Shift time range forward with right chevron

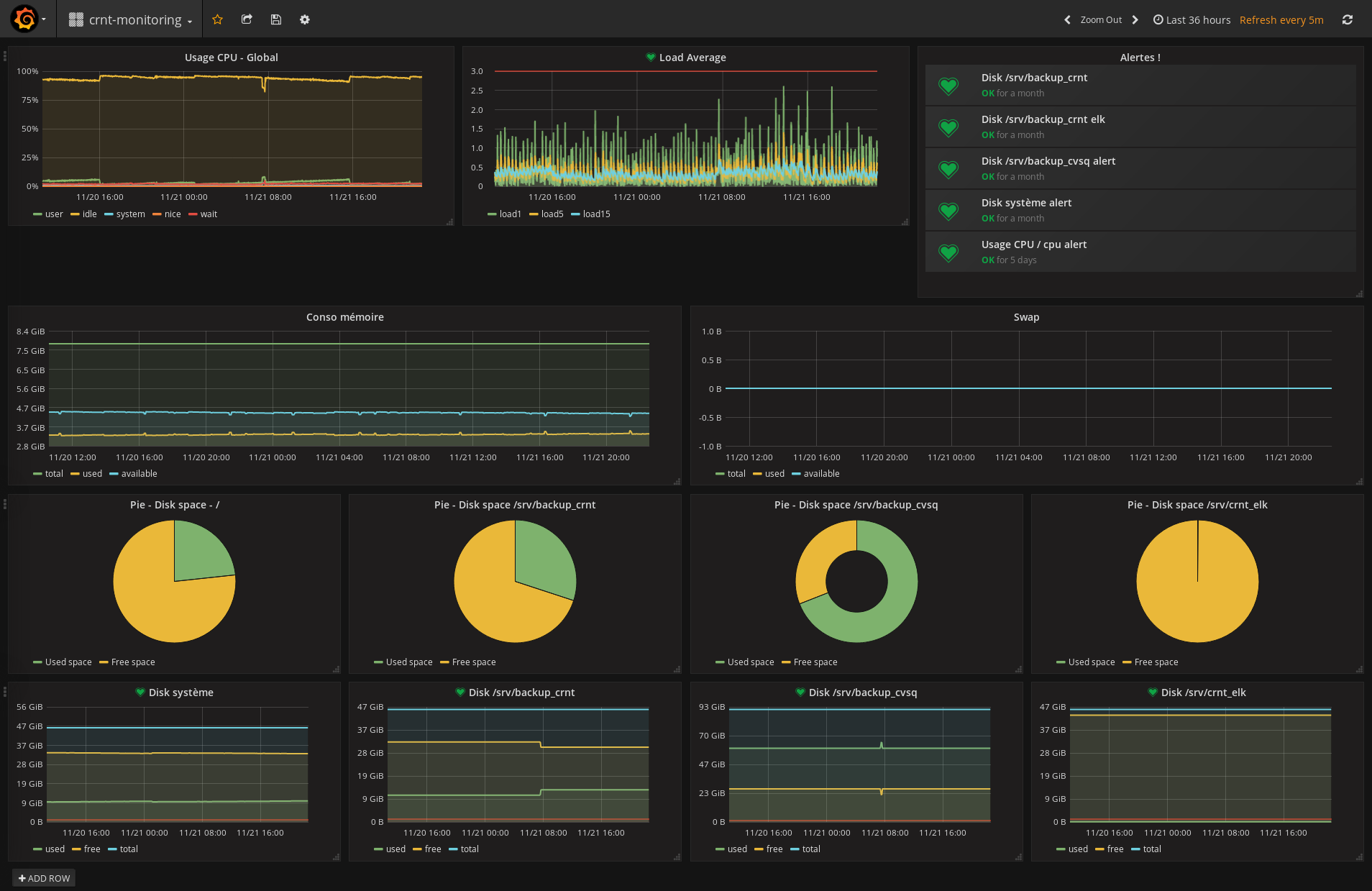1135,20
